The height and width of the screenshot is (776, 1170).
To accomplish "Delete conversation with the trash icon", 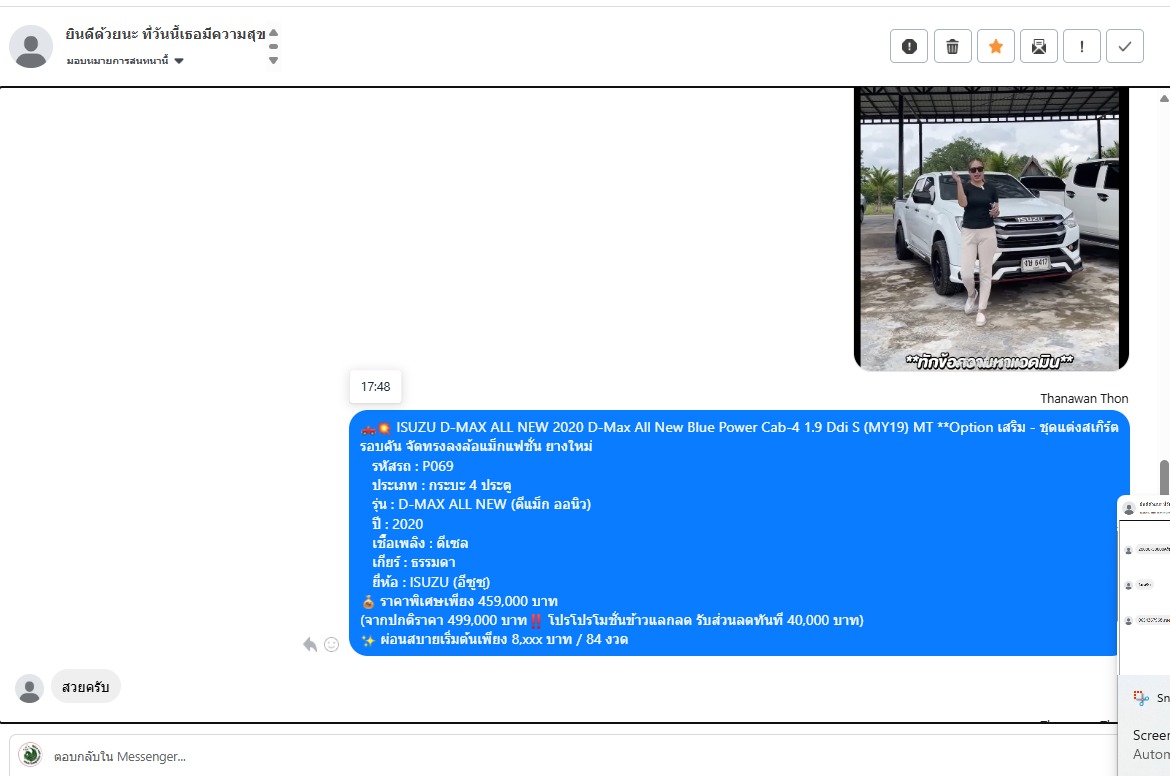I will [952, 46].
